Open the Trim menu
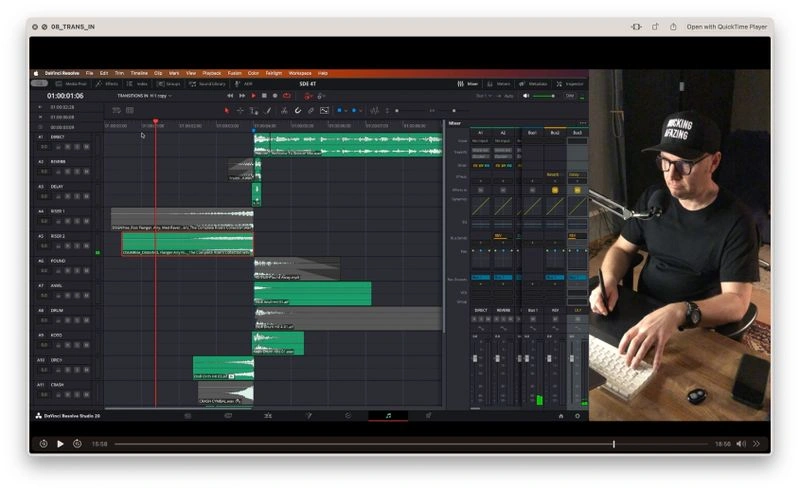 click(x=119, y=73)
